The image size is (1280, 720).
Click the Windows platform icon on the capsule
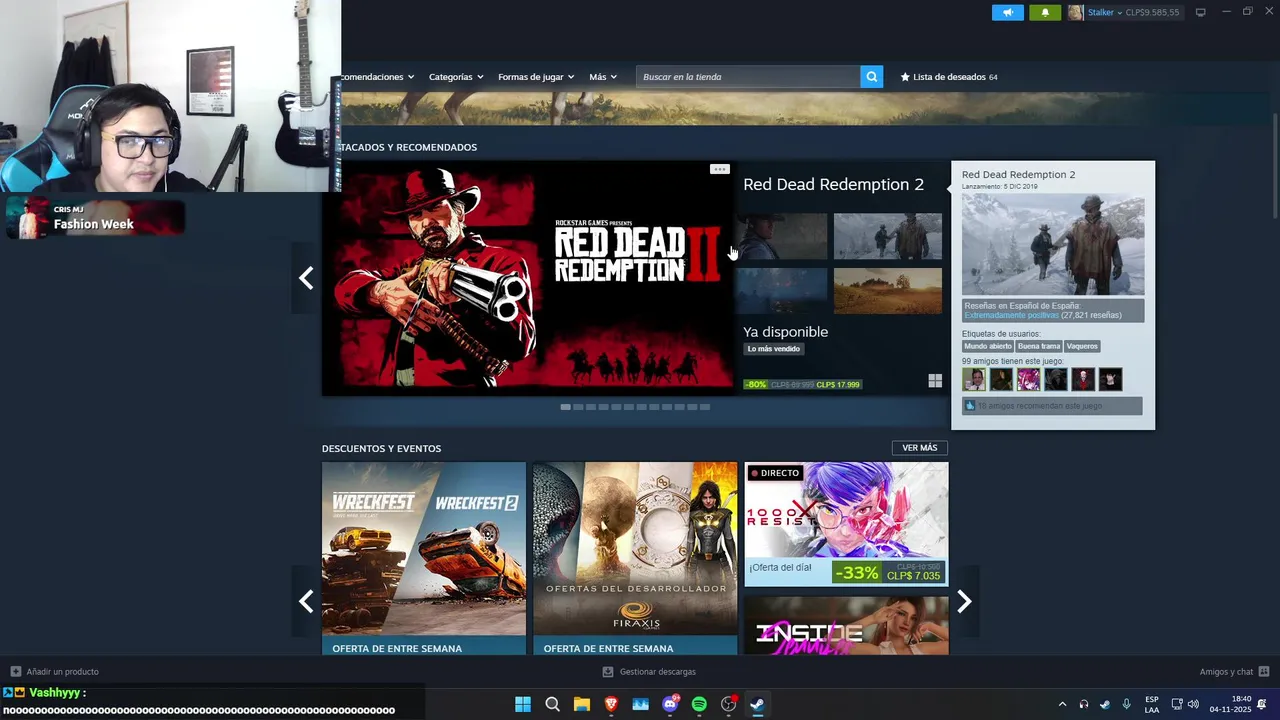[935, 381]
